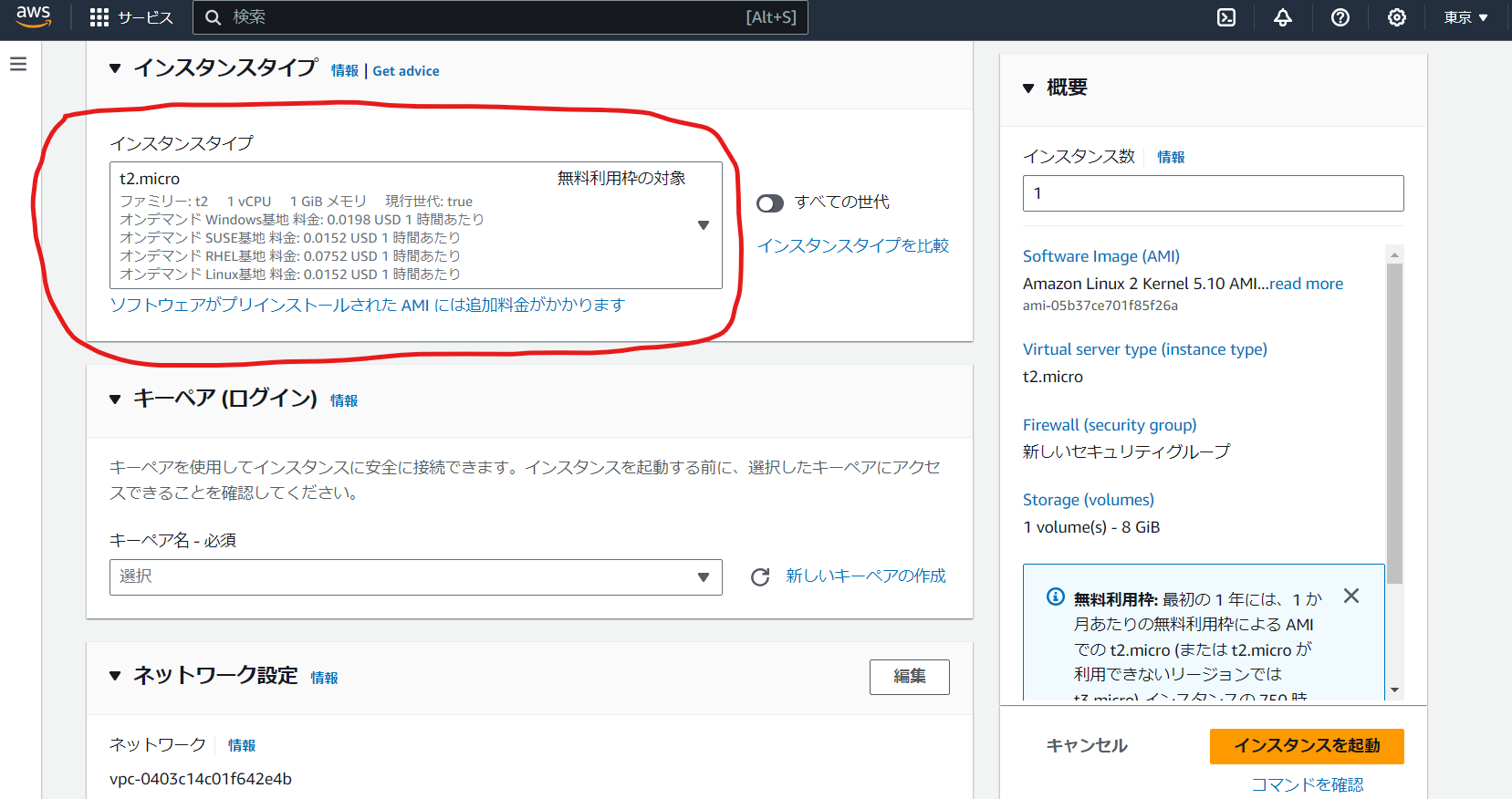Viewport: 1512px width, 799px height.
Task: Click the AWS logo home icon
Action: 34,16
